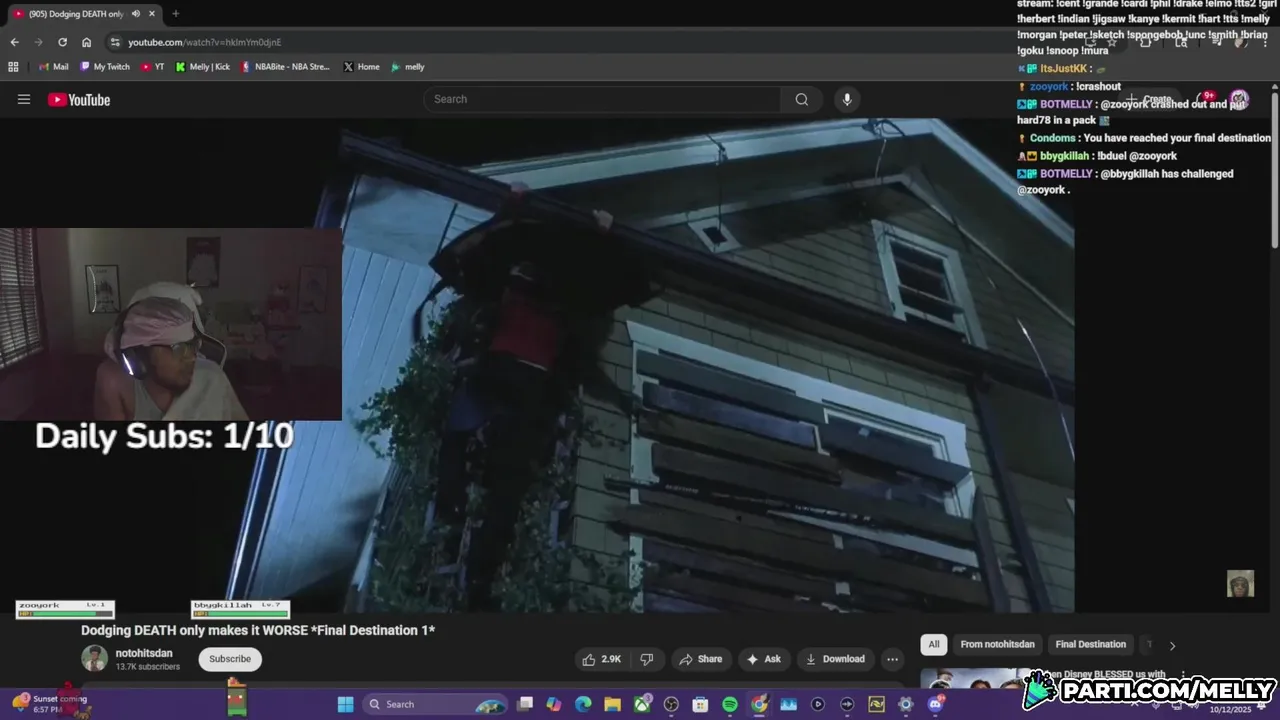The width and height of the screenshot is (1280, 720).
Task: Select the Final Destination chip
Action: click(x=1091, y=644)
